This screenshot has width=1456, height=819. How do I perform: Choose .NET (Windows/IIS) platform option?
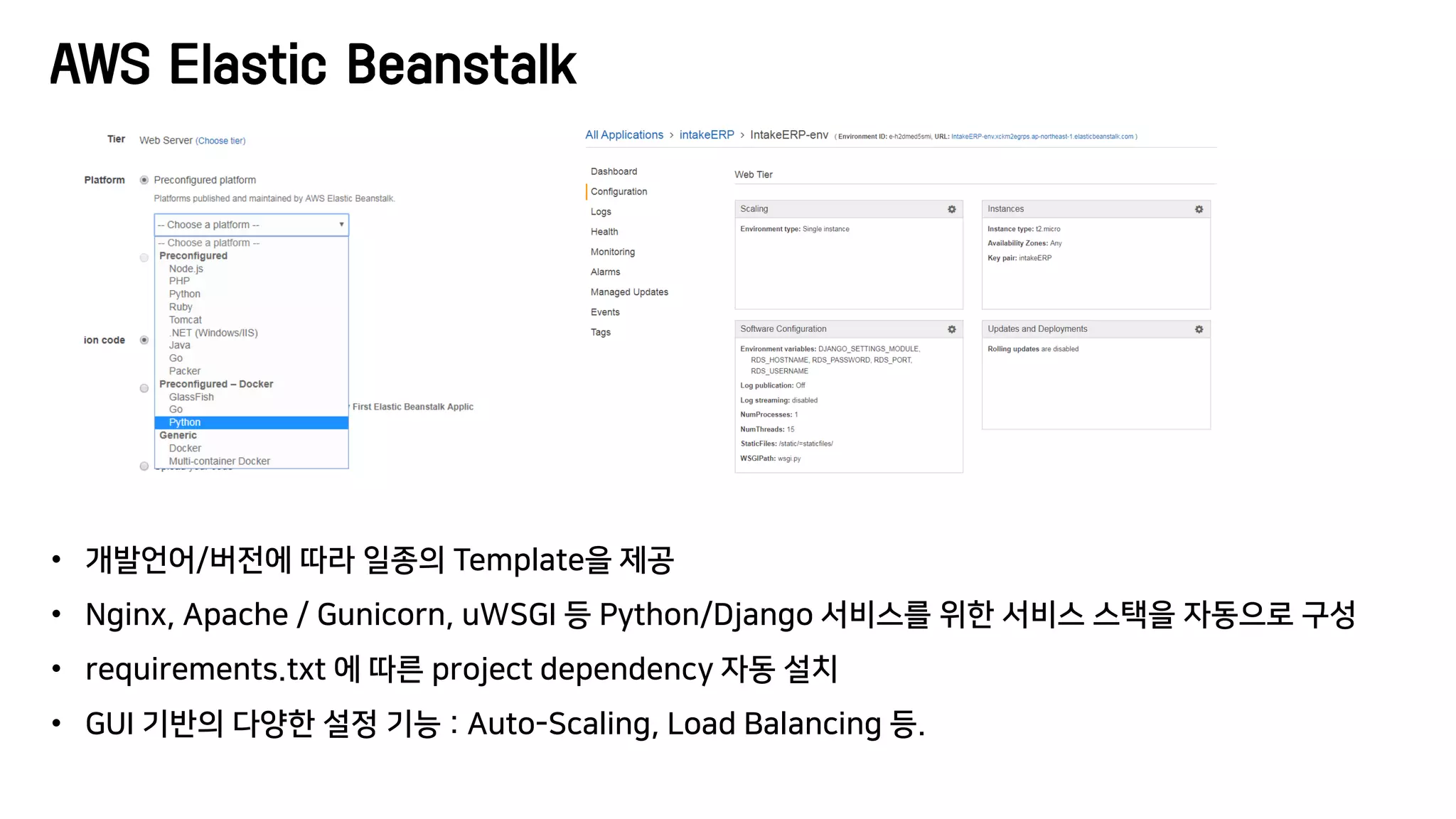point(213,333)
